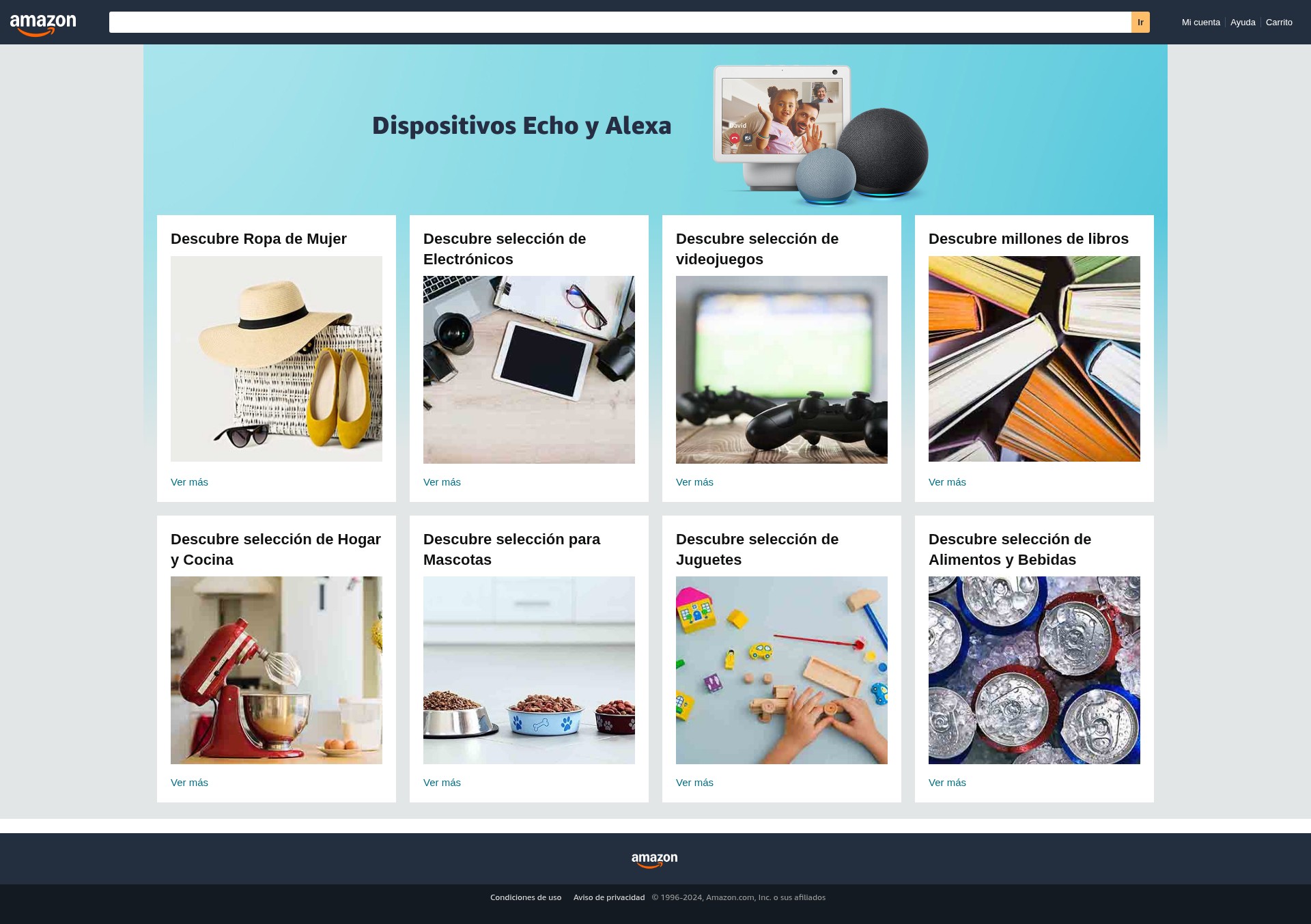Click 'Ver más' under Mascotas
The image size is (1311, 924).
click(442, 783)
